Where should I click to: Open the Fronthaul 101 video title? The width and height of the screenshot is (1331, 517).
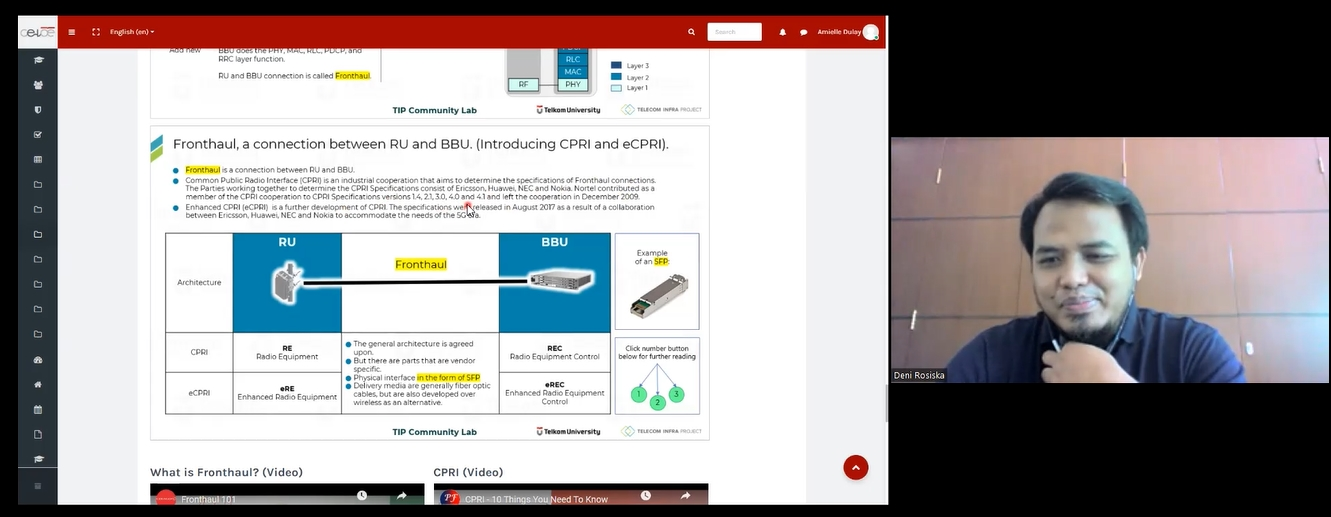(209, 499)
